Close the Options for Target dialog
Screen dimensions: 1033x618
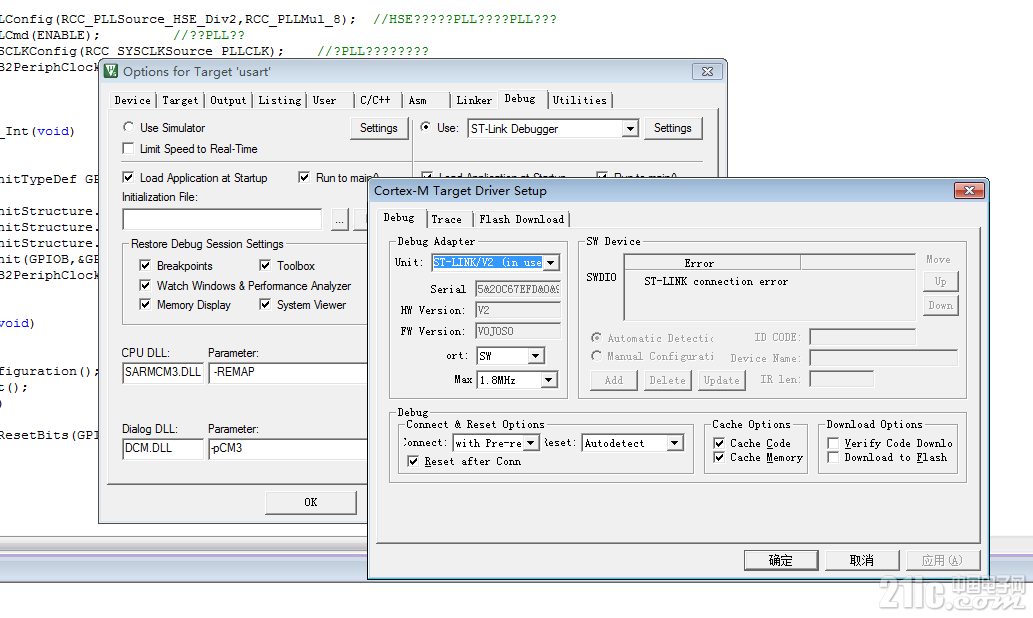[708, 71]
